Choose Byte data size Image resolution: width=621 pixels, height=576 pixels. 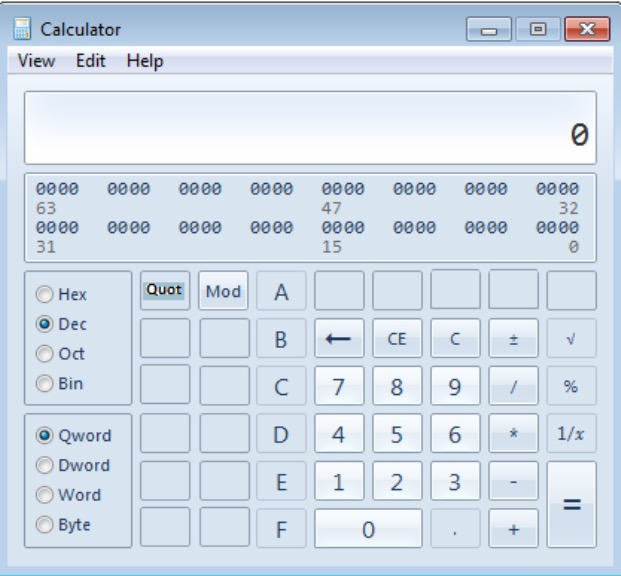[63, 525]
